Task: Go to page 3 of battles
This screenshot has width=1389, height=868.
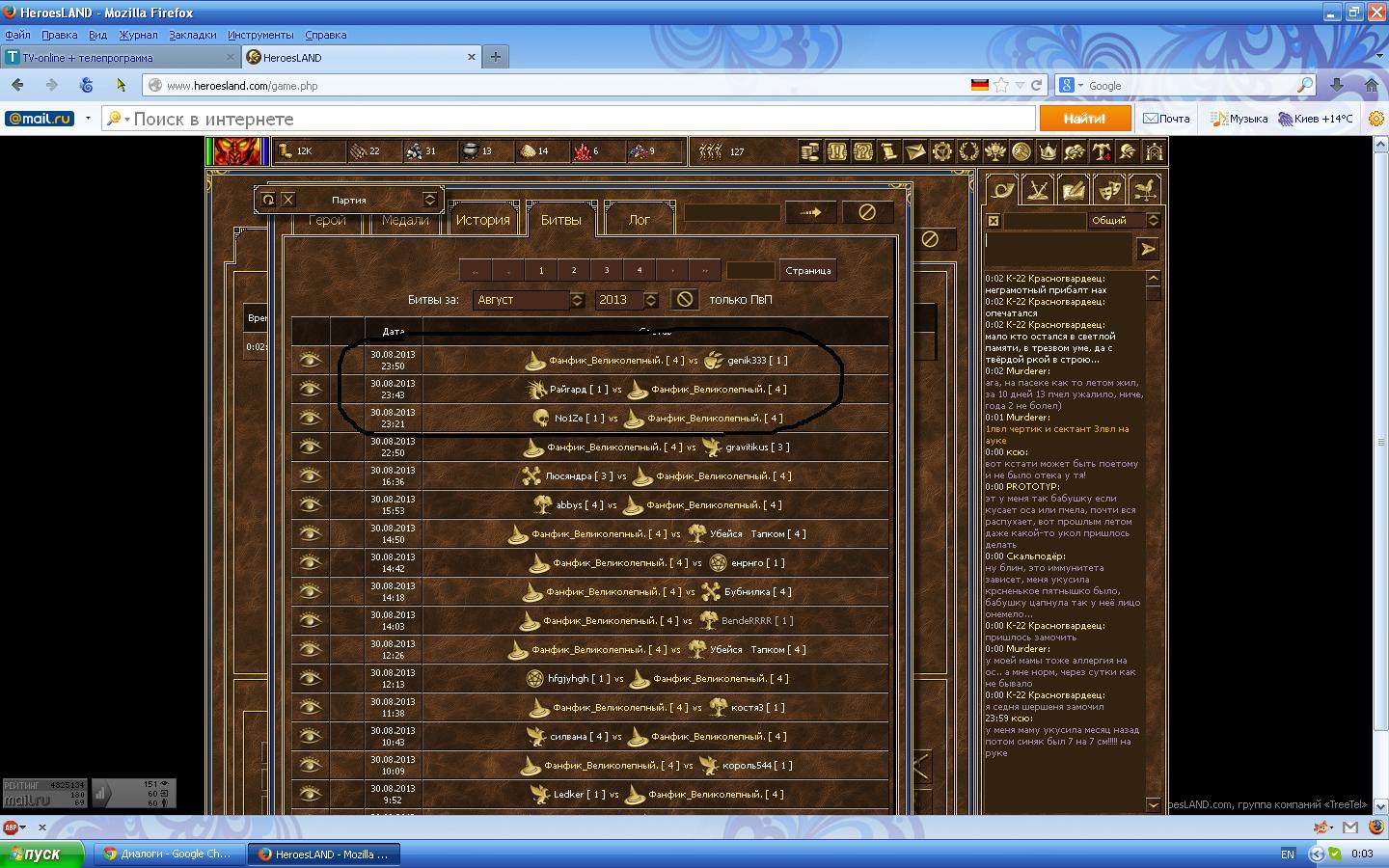Action: coord(606,271)
